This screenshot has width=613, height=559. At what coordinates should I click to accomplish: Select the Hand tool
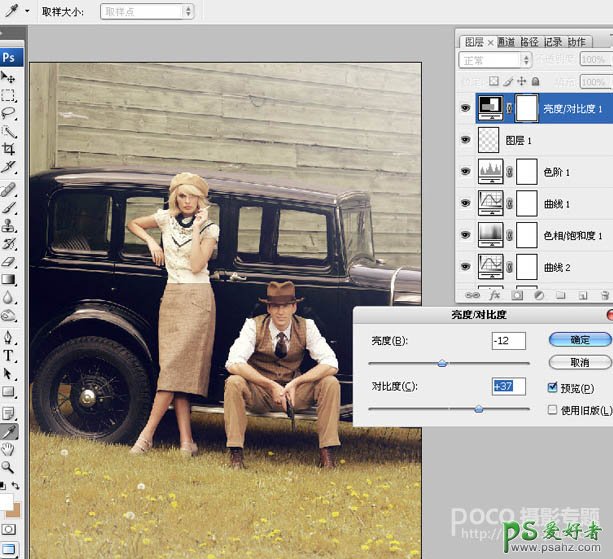[x=9, y=449]
